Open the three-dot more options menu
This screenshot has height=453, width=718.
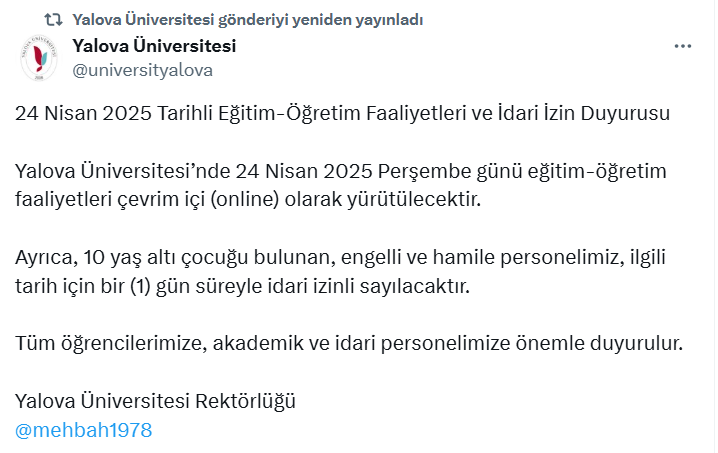pos(683,46)
